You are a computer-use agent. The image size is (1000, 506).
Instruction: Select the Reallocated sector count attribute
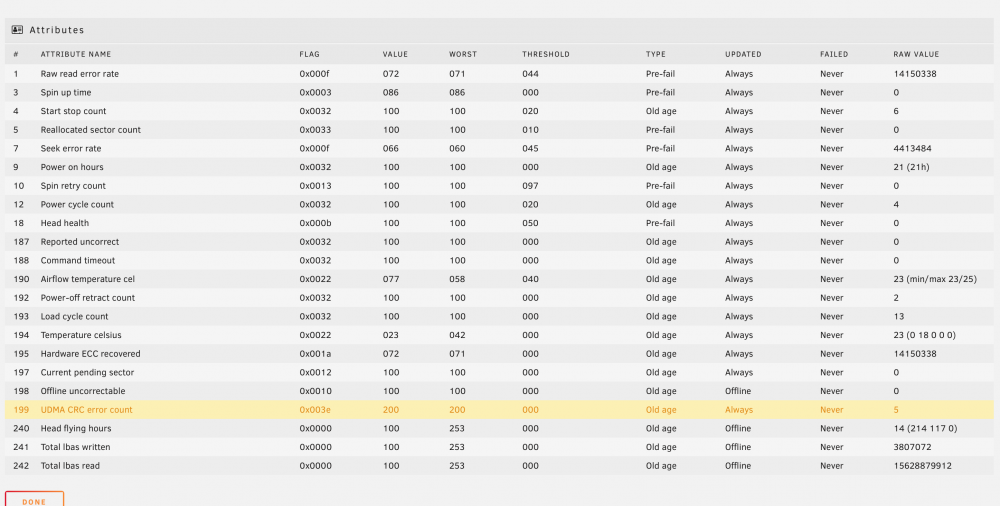91,130
